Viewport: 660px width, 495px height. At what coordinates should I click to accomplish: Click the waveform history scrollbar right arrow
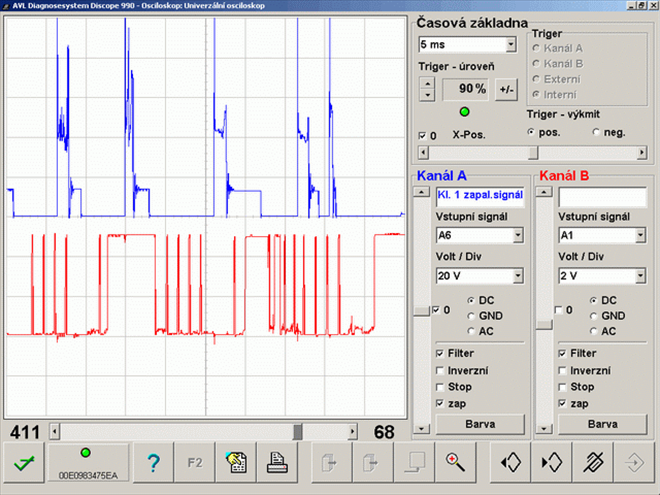pos(353,432)
